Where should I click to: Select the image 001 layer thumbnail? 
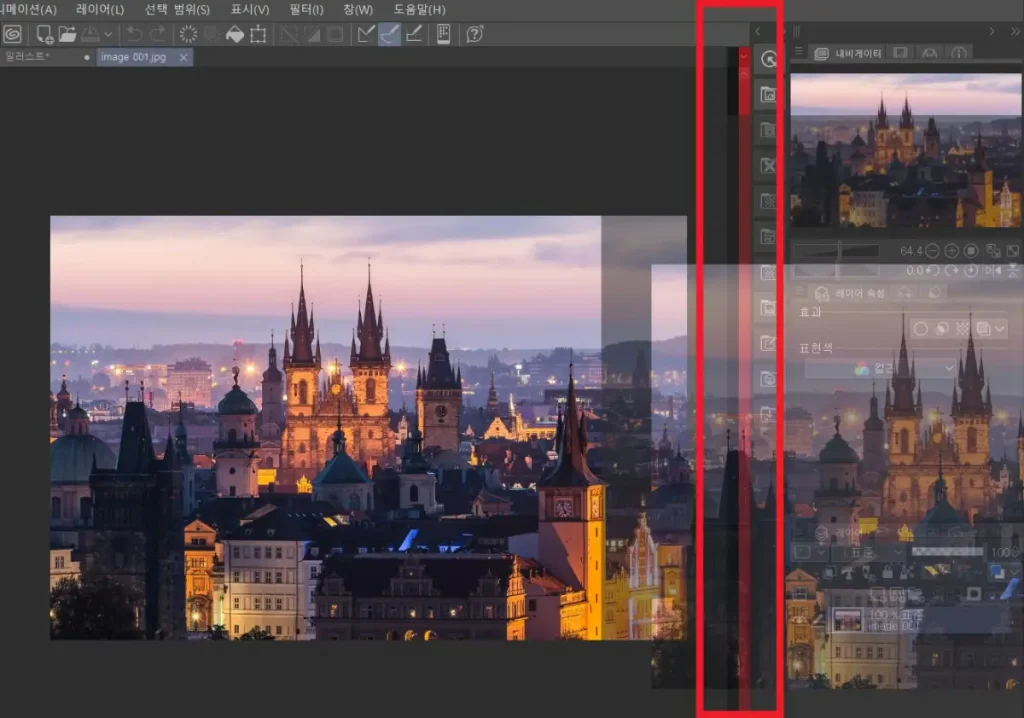(x=847, y=620)
